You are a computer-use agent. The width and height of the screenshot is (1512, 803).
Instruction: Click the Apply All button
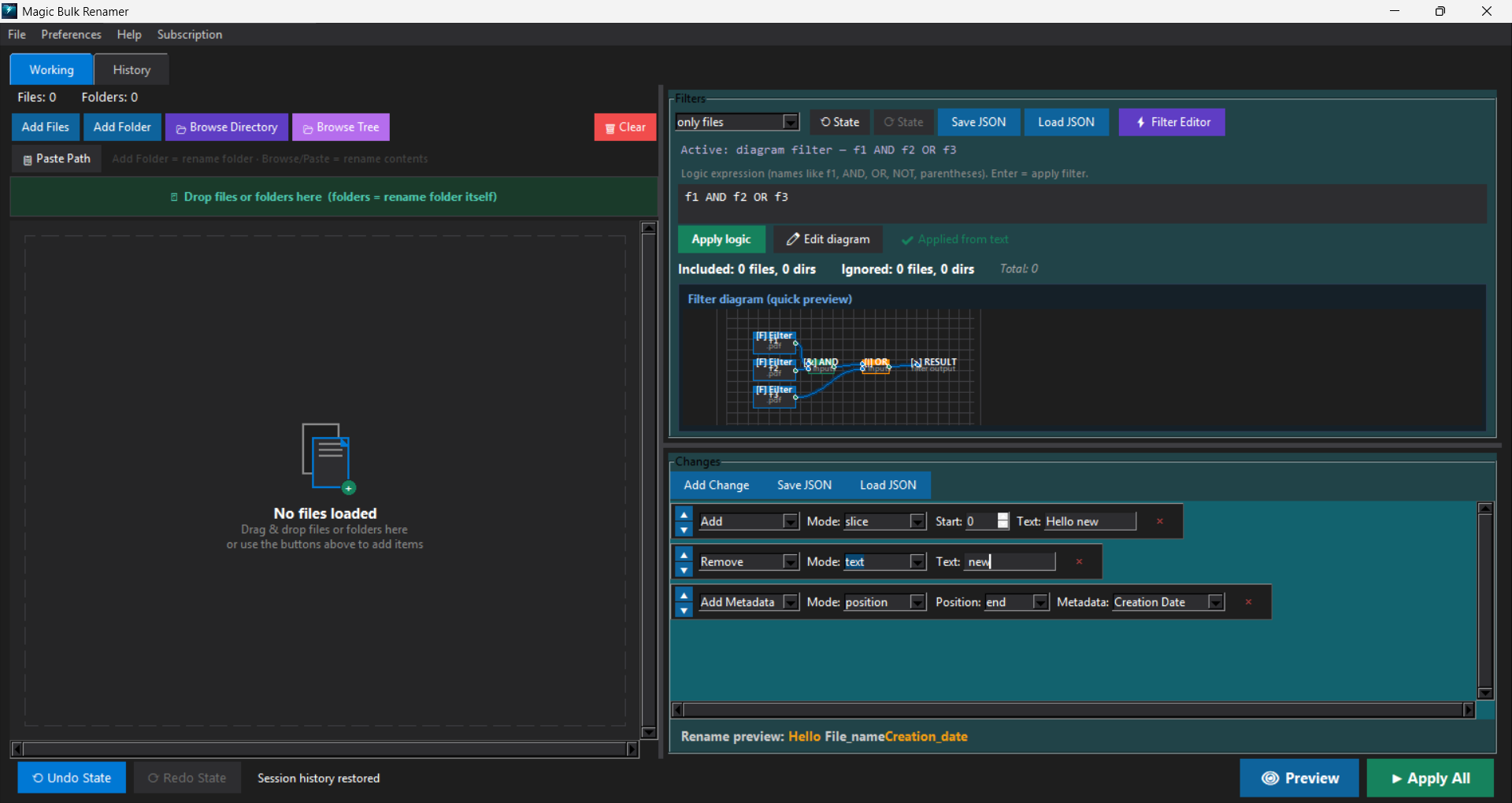pyautogui.click(x=1430, y=778)
